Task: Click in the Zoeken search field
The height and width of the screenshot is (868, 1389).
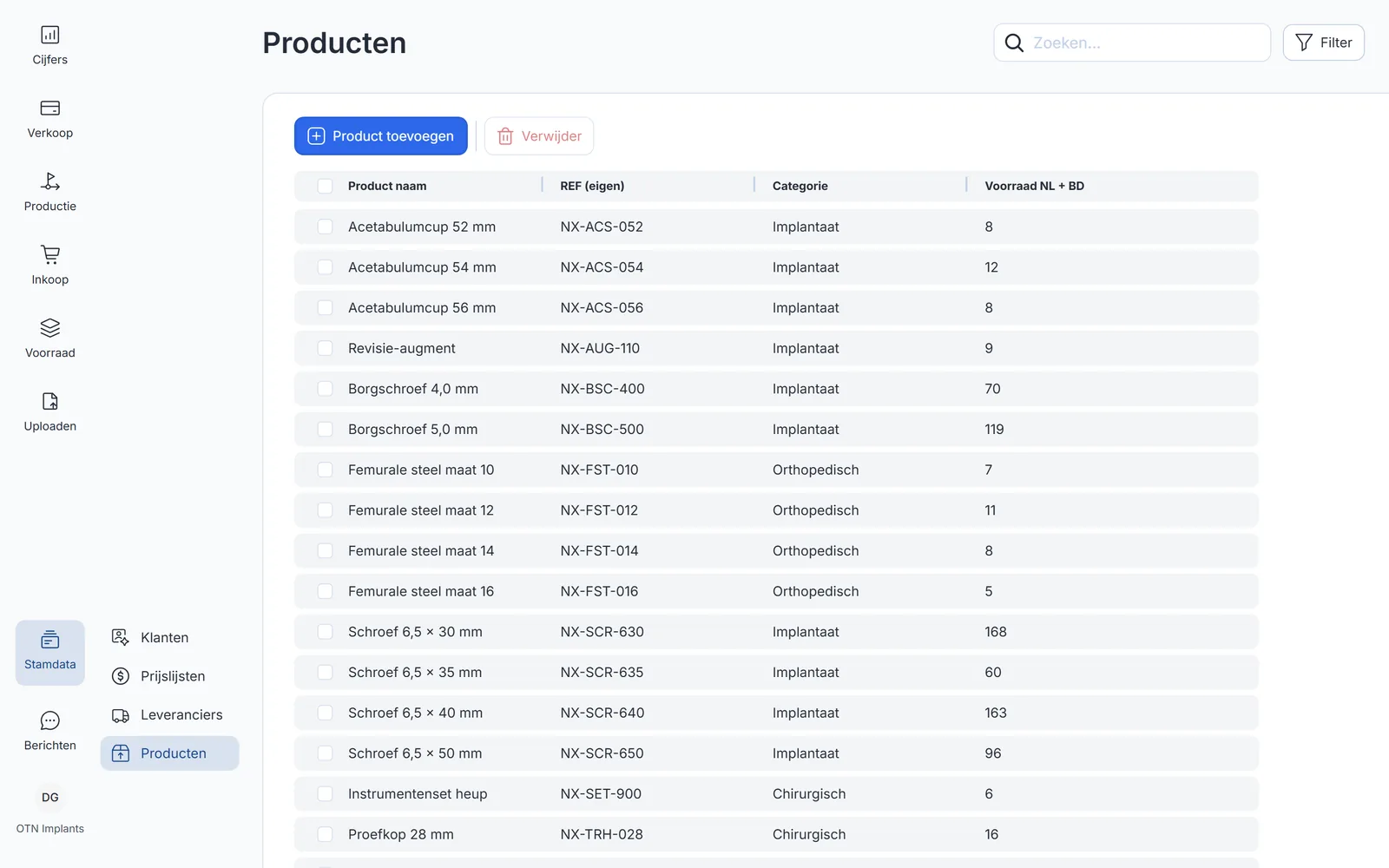Action: click(x=1132, y=43)
